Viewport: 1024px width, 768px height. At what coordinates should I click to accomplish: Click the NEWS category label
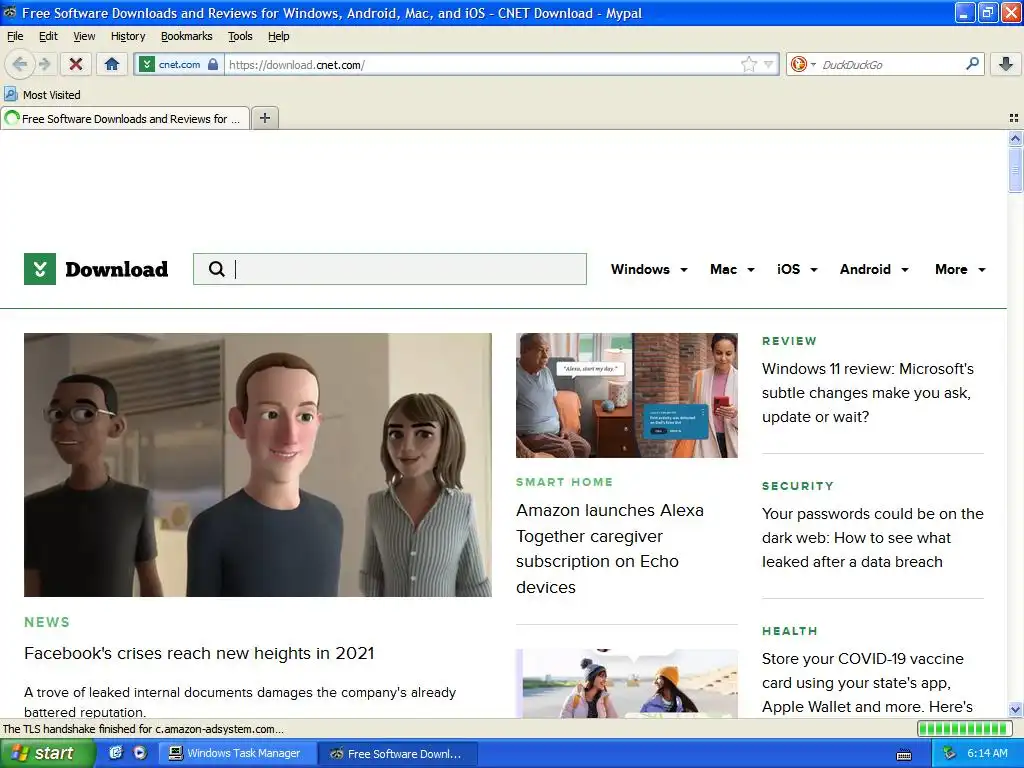click(x=46, y=622)
